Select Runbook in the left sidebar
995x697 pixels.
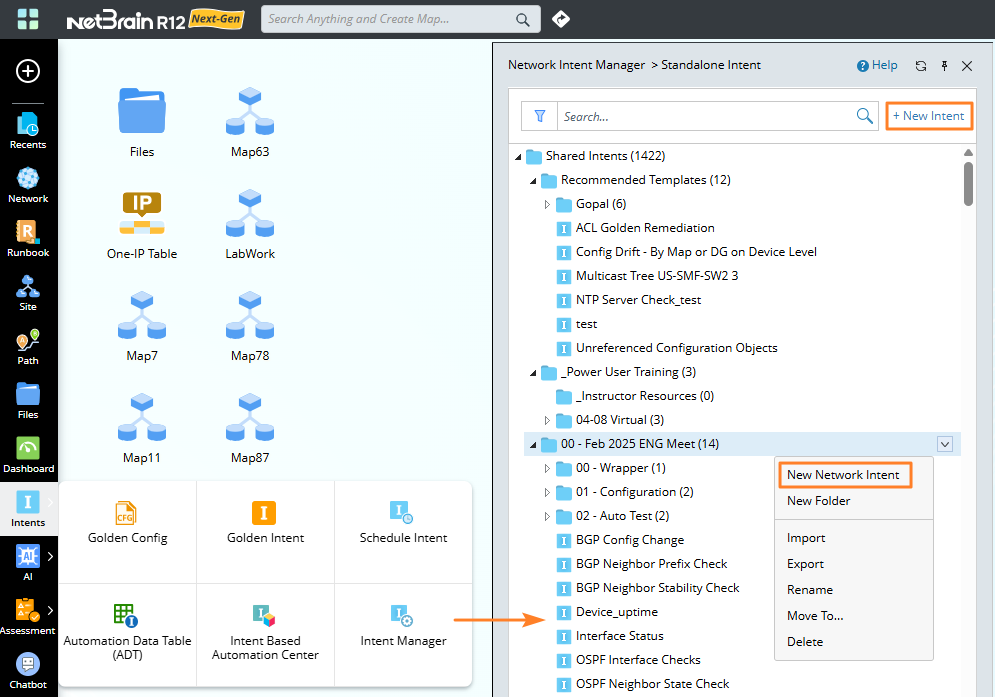pyautogui.click(x=28, y=238)
